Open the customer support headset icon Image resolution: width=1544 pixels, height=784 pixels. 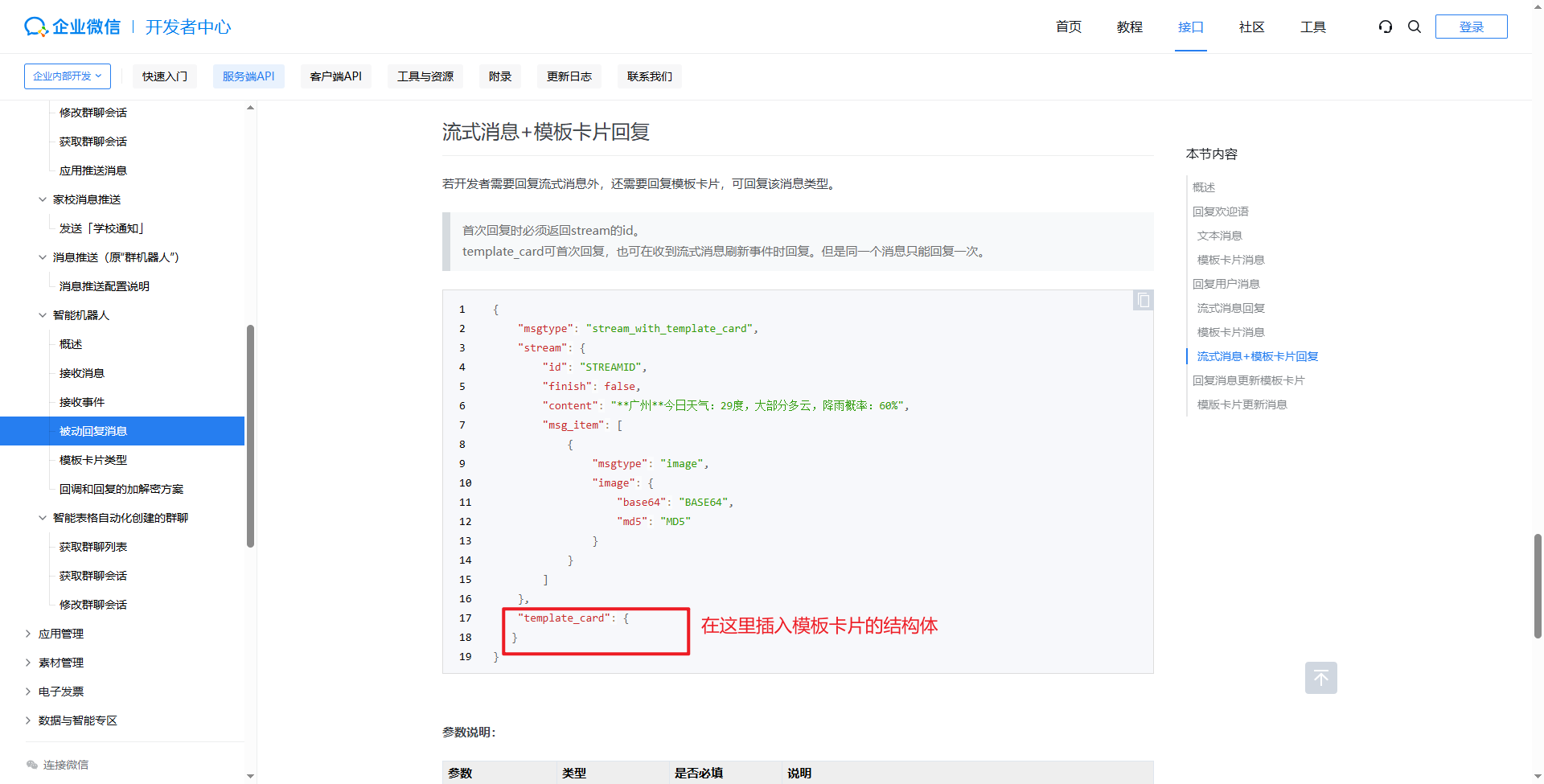[x=1385, y=27]
